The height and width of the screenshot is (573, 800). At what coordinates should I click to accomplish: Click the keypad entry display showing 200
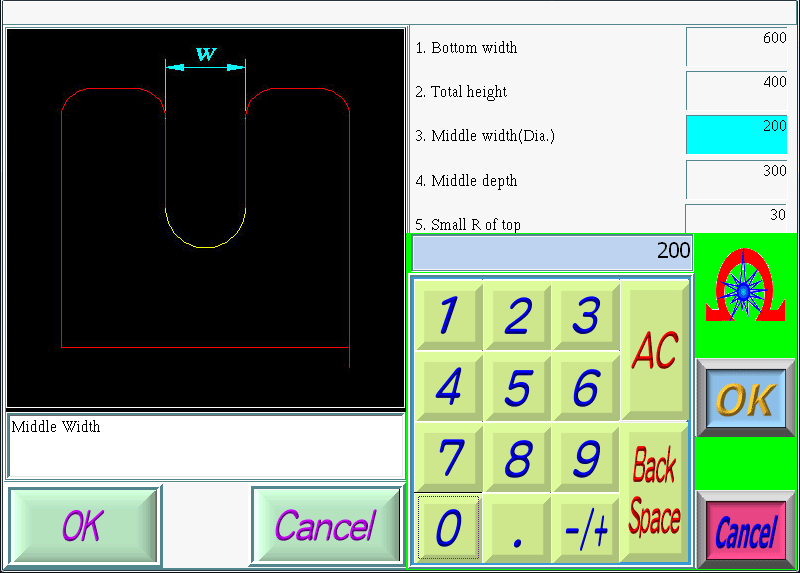click(x=552, y=252)
